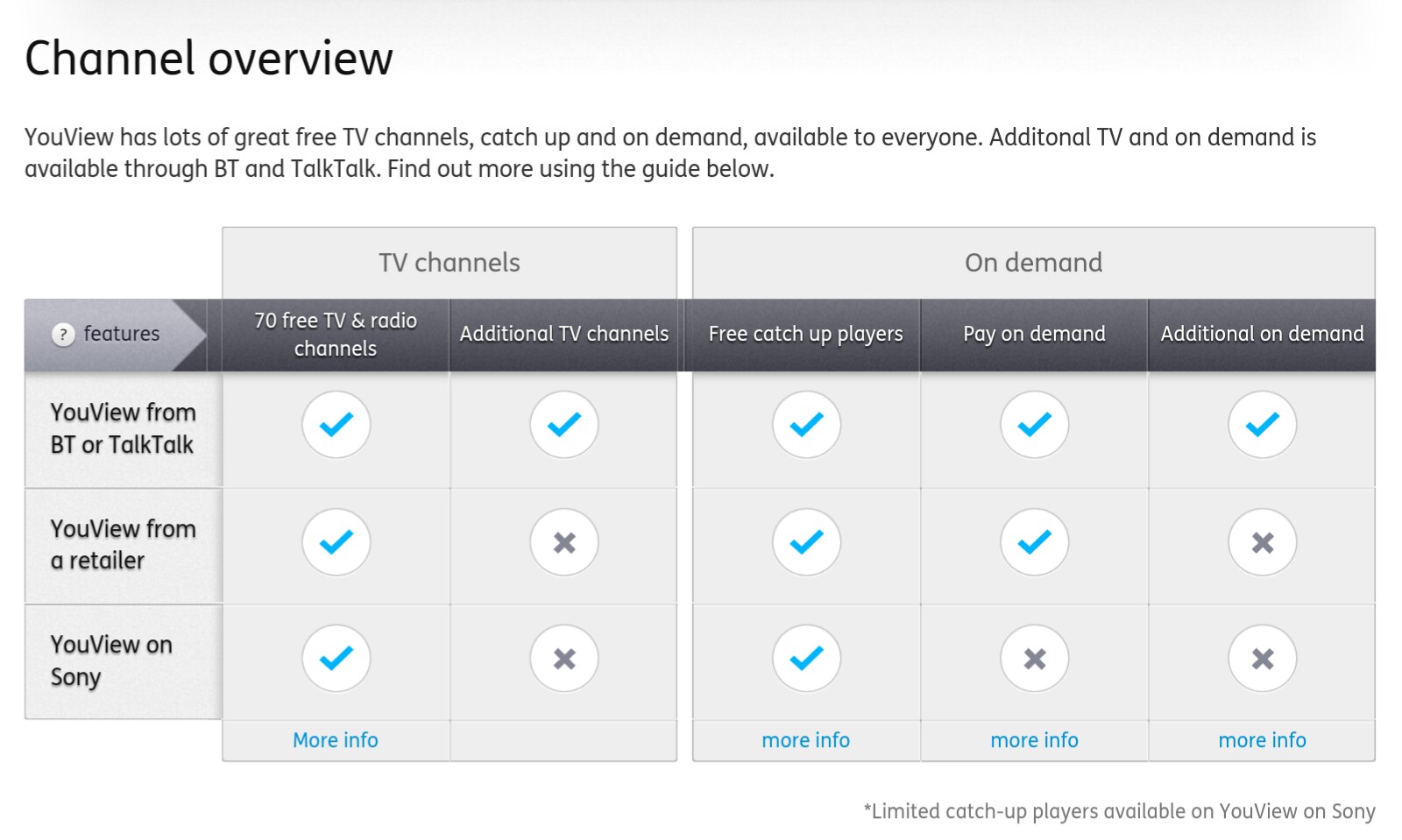Click retailer row Additional TV channels cross
The image size is (1402, 840).
tap(564, 543)
